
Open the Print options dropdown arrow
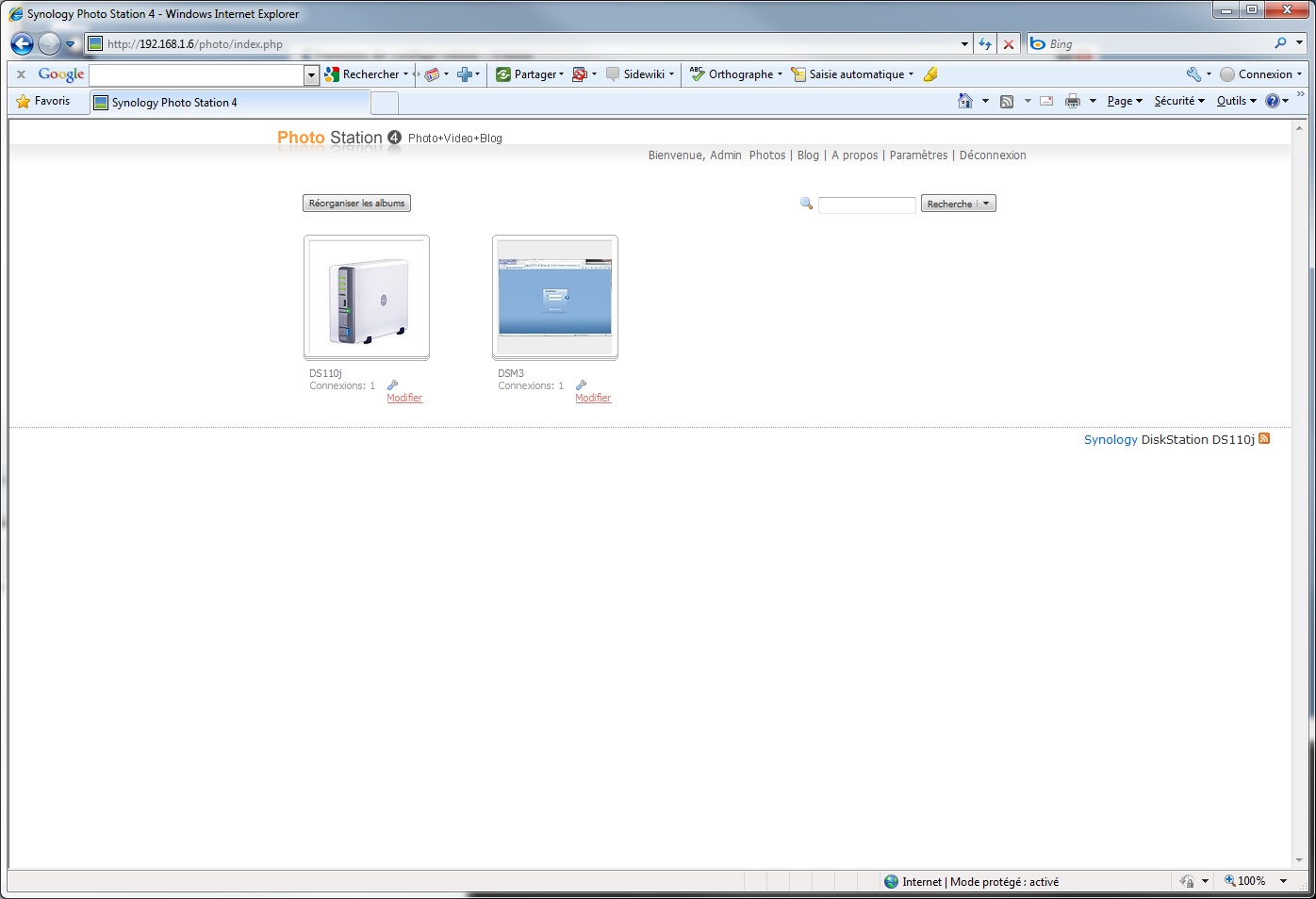tap(1093, 101)
